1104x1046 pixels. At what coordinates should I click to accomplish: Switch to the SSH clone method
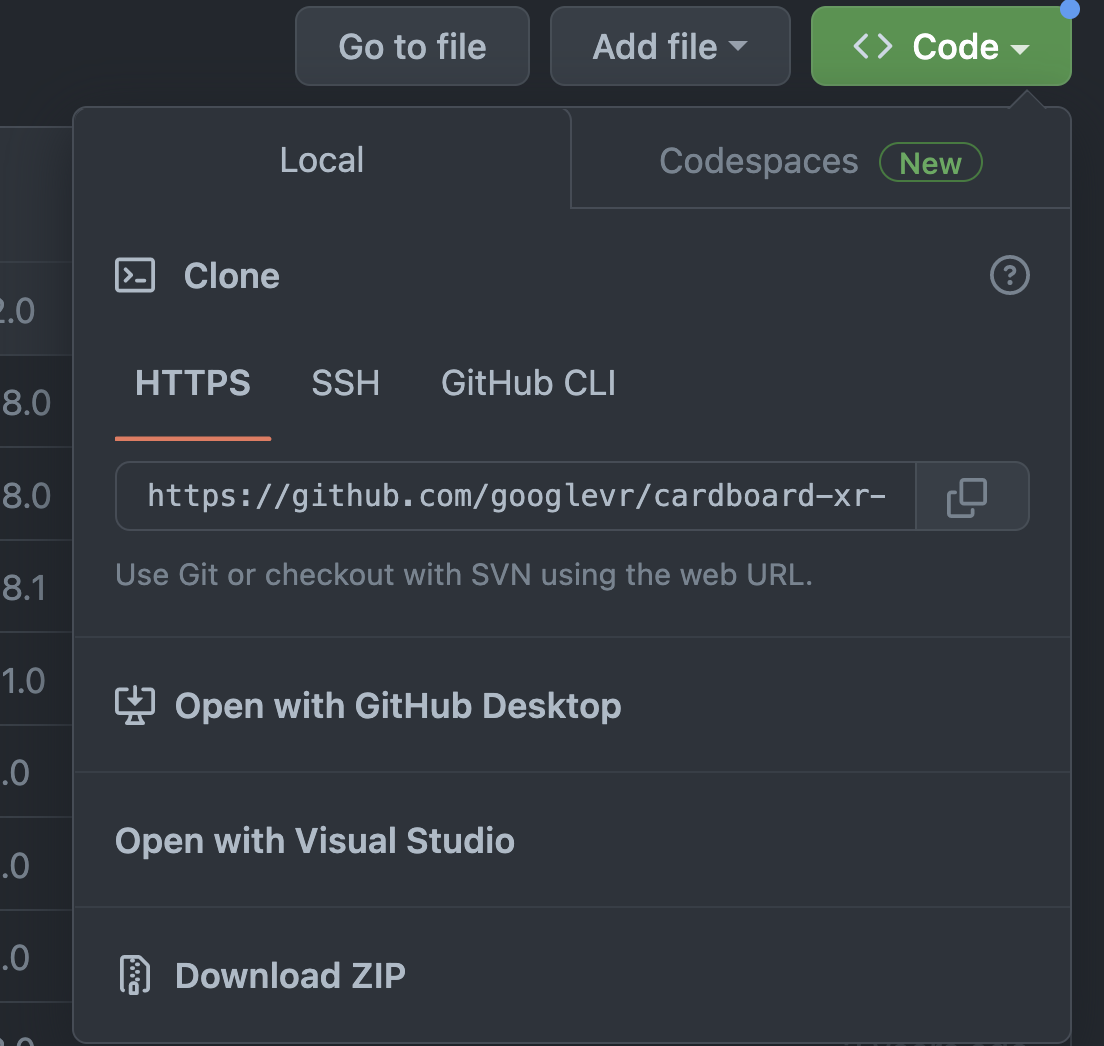pos(345,382)
